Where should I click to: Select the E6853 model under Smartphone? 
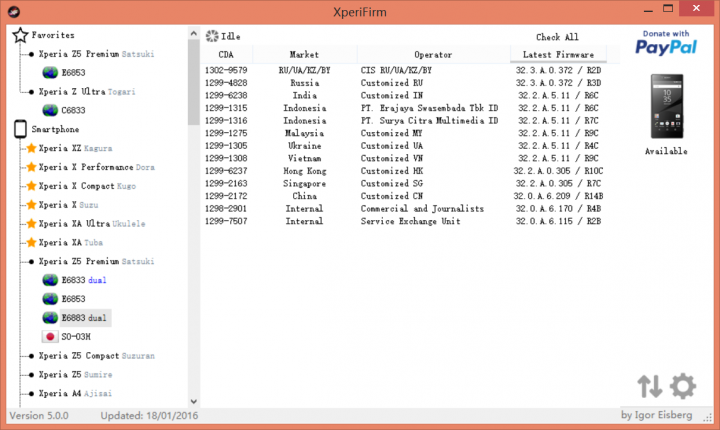(73, 299)
